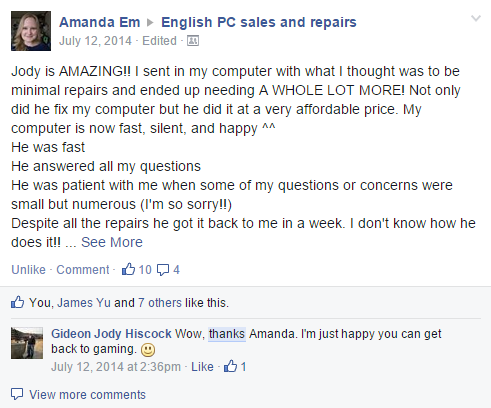Click the thumbs-up icon showing 10 likes
This screenshot has height=408, width=491.
pyautogui.click(x=128, y=269)
